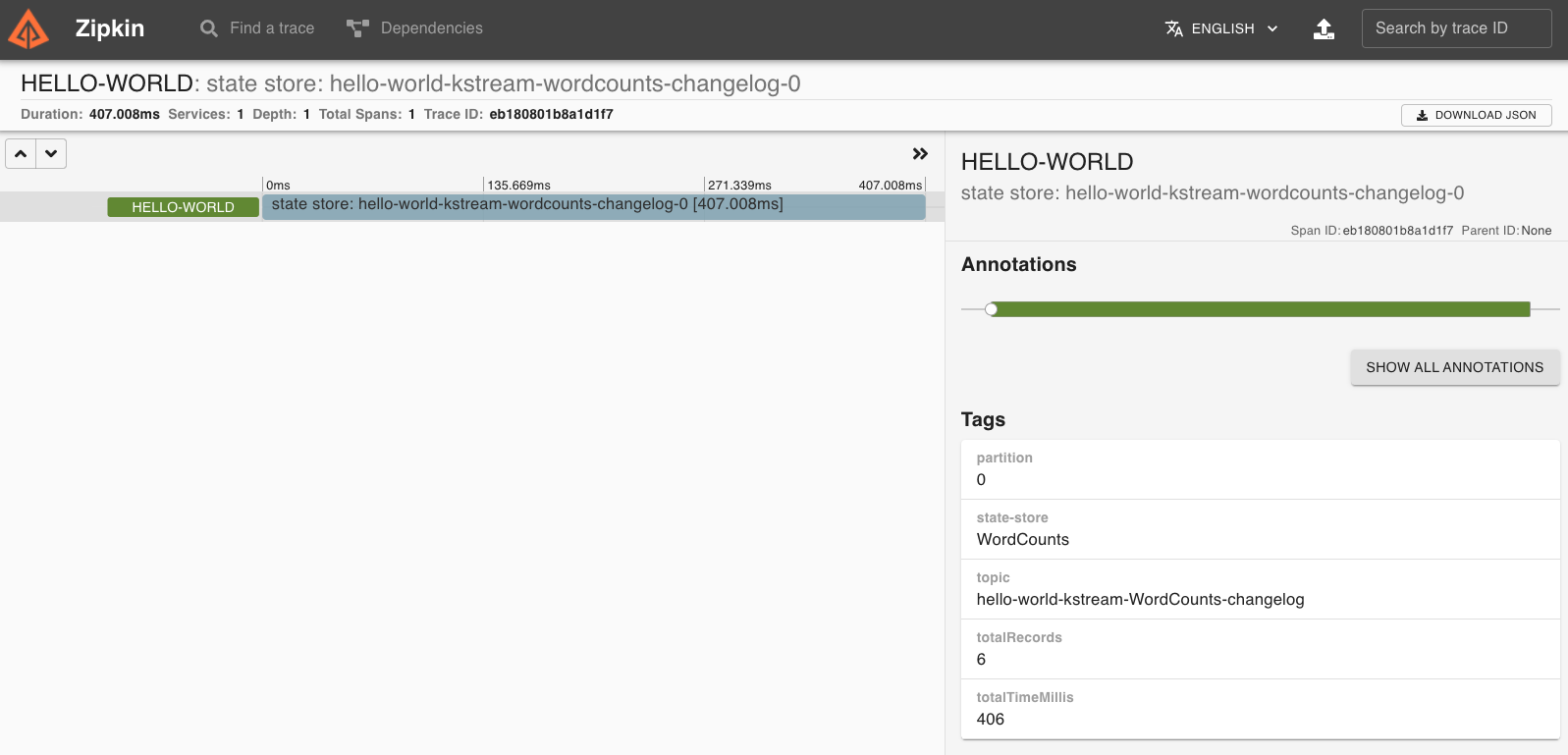The width and height of the screenshot is (1568, 755).
Task: Click the download icon in Download JSON button
Action: (1422, 115)
